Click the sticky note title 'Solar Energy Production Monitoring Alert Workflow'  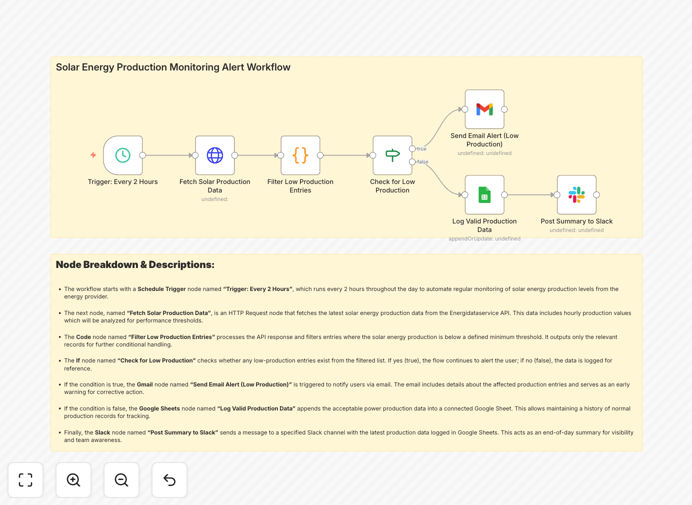173,67
